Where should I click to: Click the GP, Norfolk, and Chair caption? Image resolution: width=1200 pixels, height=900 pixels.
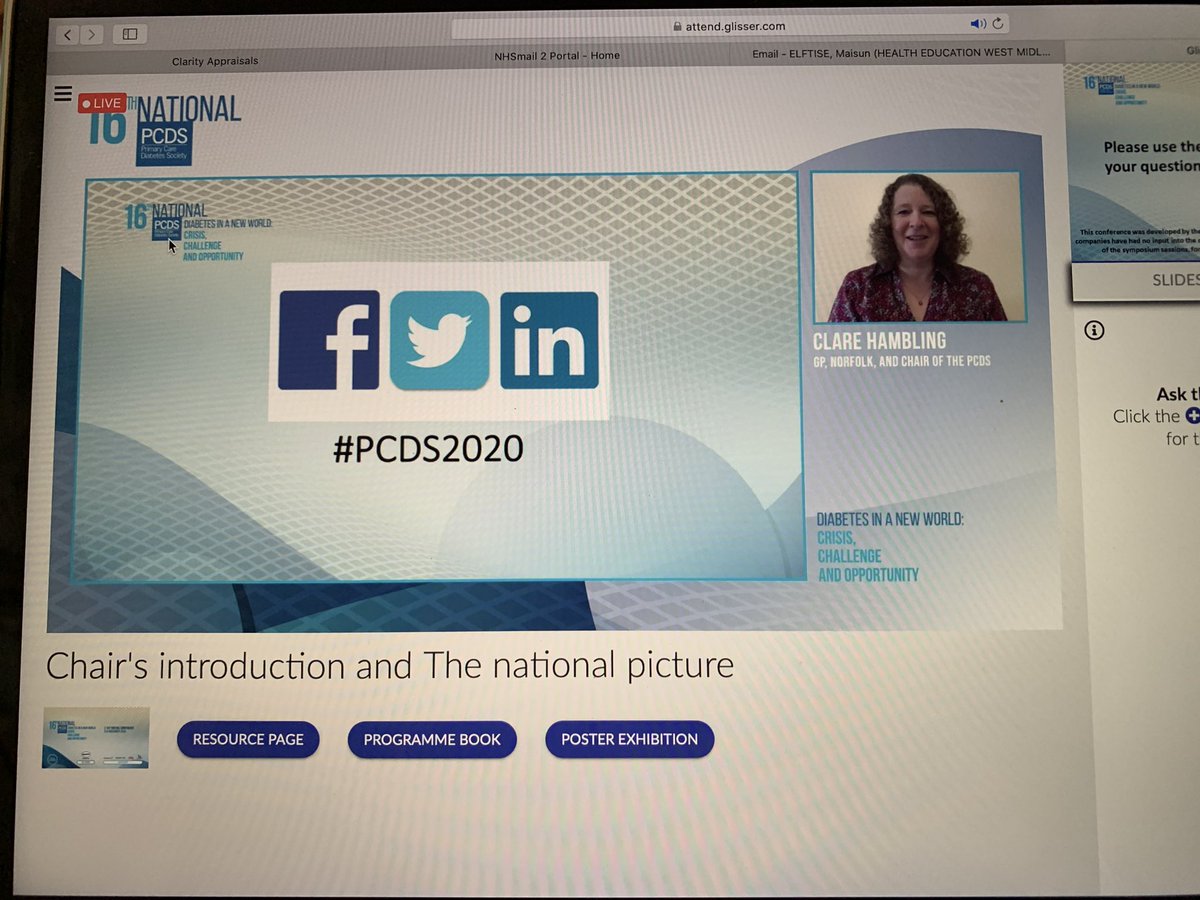(902, 361)
